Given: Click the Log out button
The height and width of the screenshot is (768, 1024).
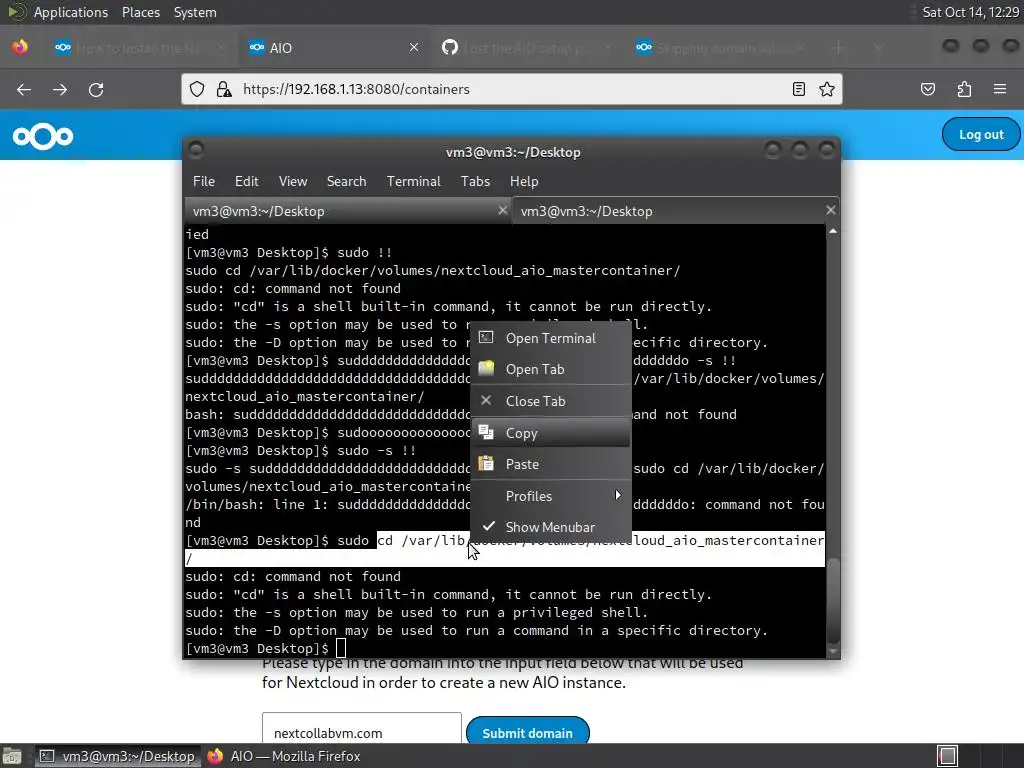Looking at the screenshot, I should coord(981,135).
